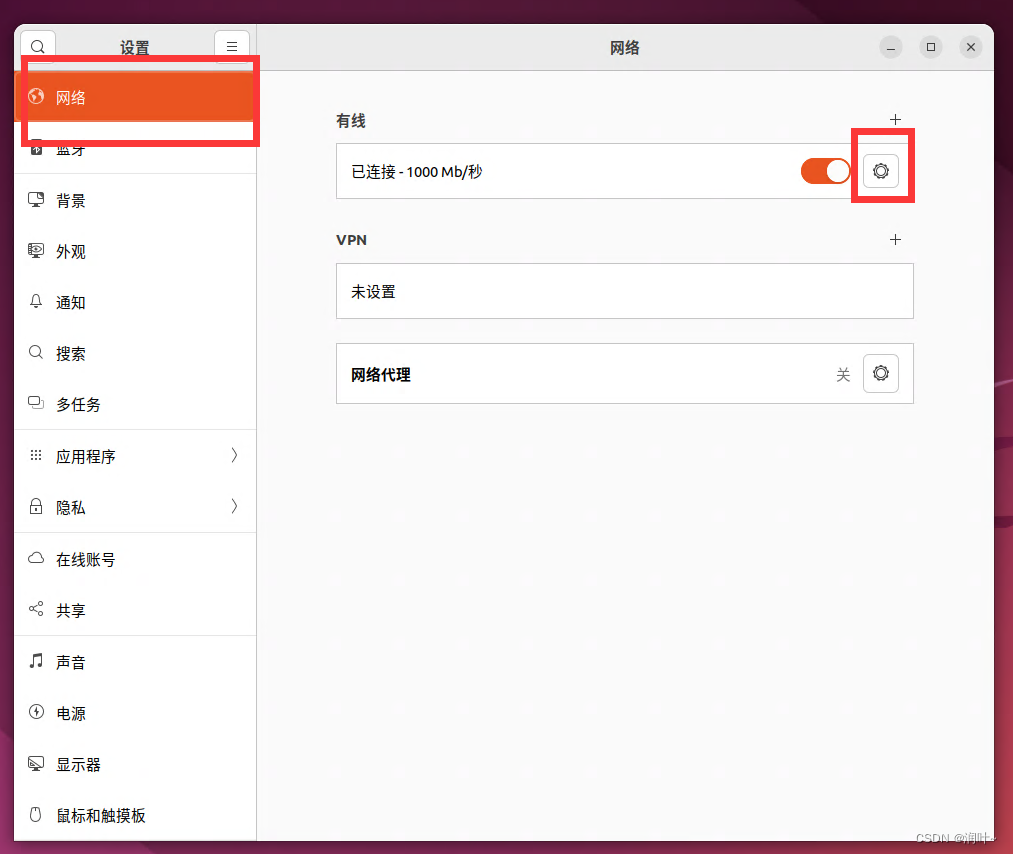1013x854 pixels.
Task: Open 鼠标和触摸板 mouse settings
Action: [135, 815]
